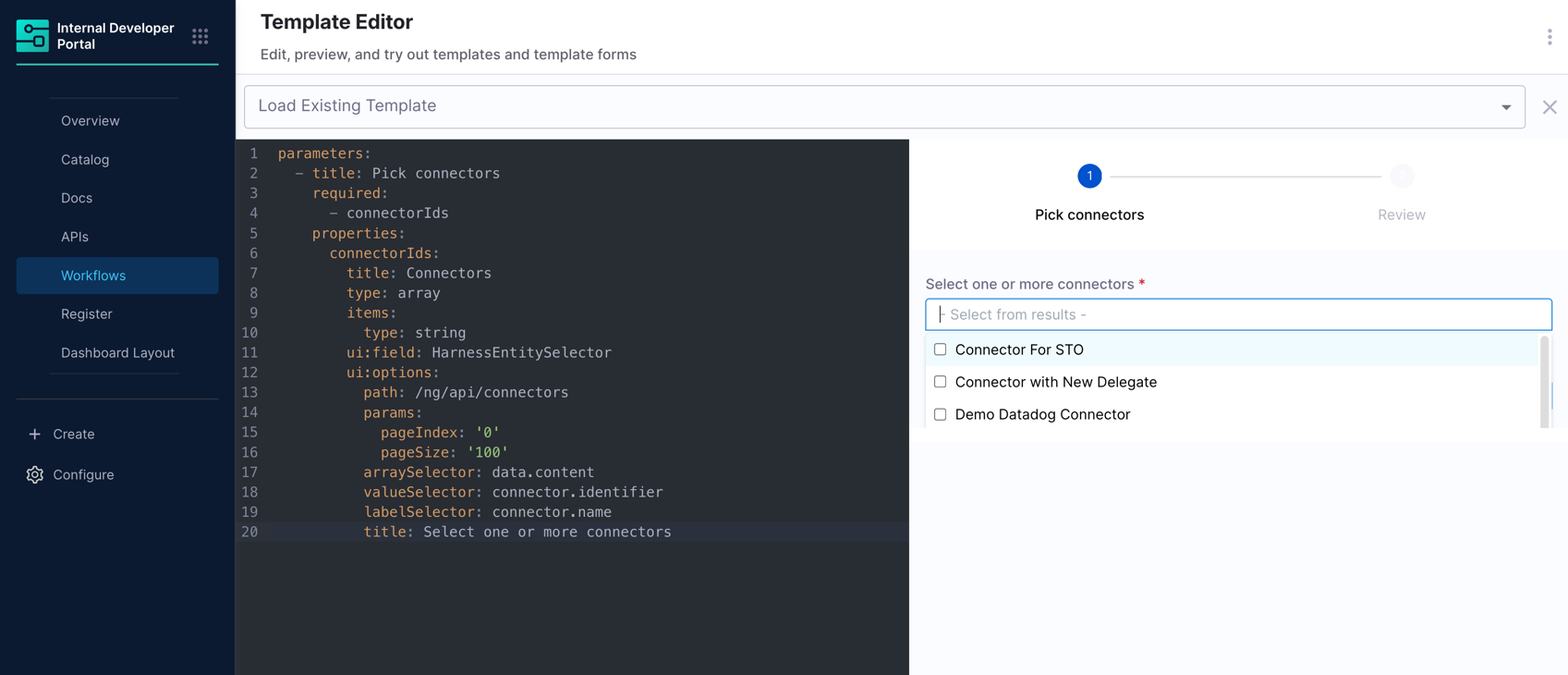1568x675 pixels.
Task: Click the connector list scrollbar
Action: pos(1544,381)
